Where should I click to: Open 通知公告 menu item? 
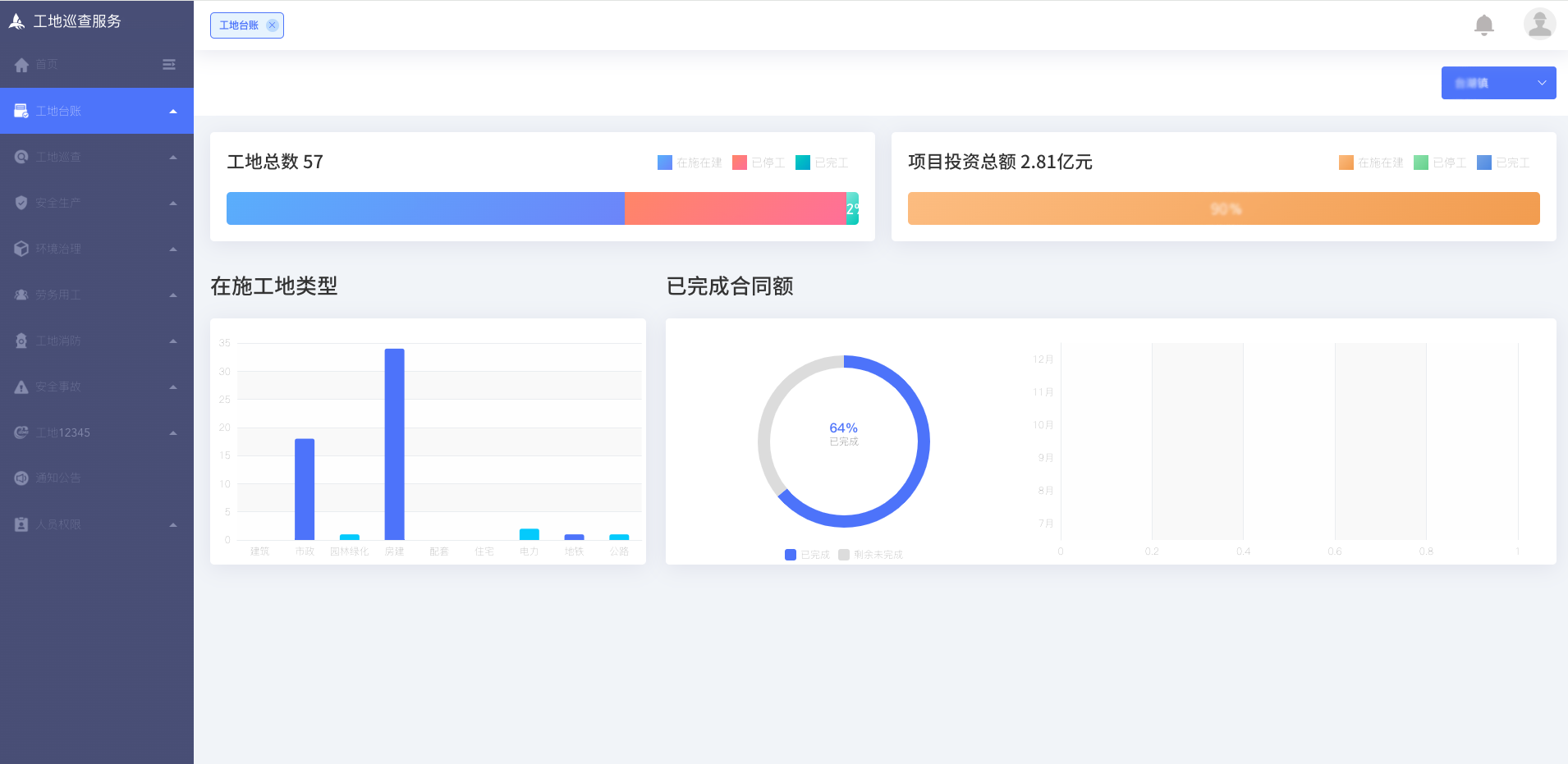click(x=97, y=478)
